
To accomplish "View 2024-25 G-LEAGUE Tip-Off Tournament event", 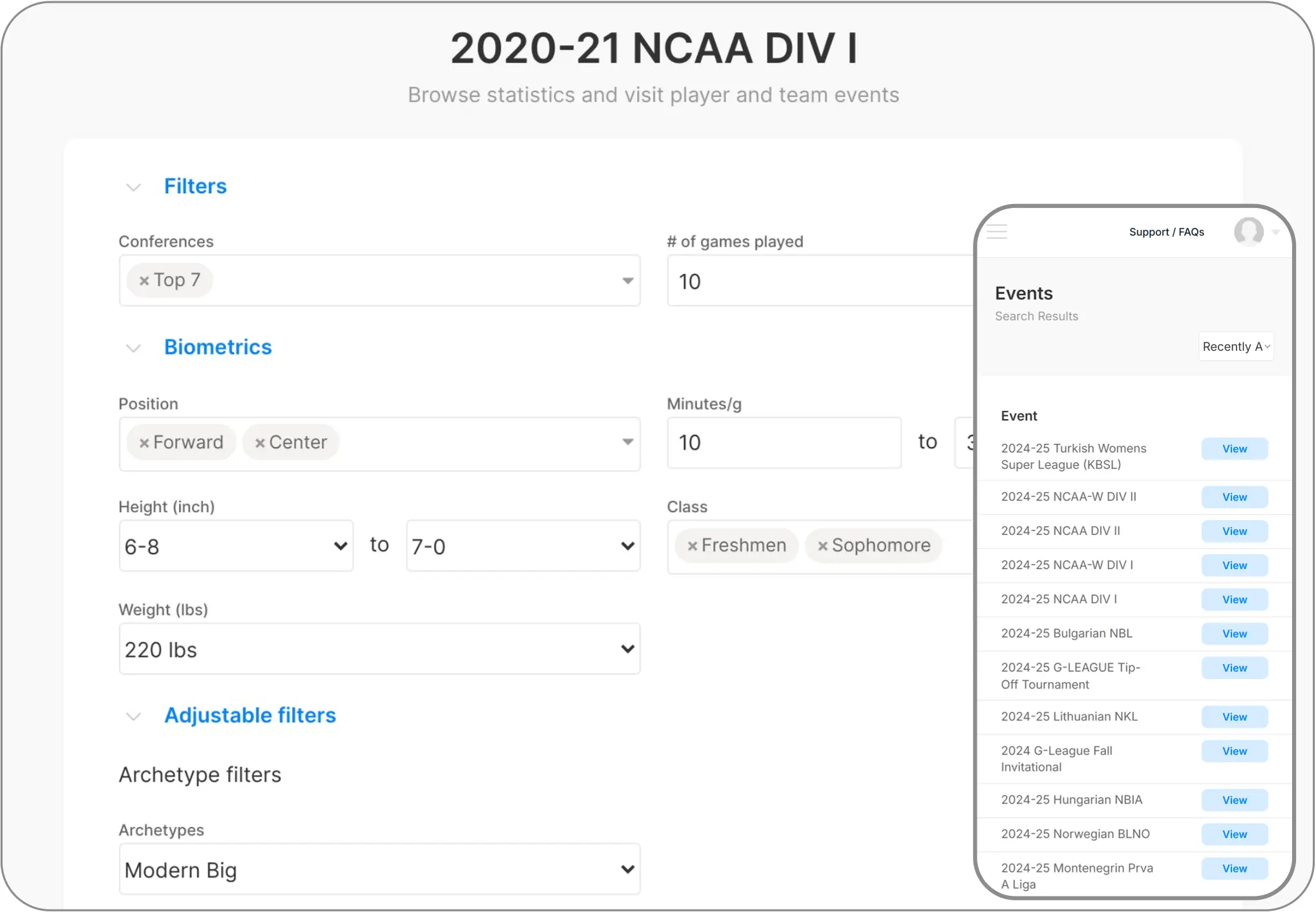I will (x=1235, y=668).
